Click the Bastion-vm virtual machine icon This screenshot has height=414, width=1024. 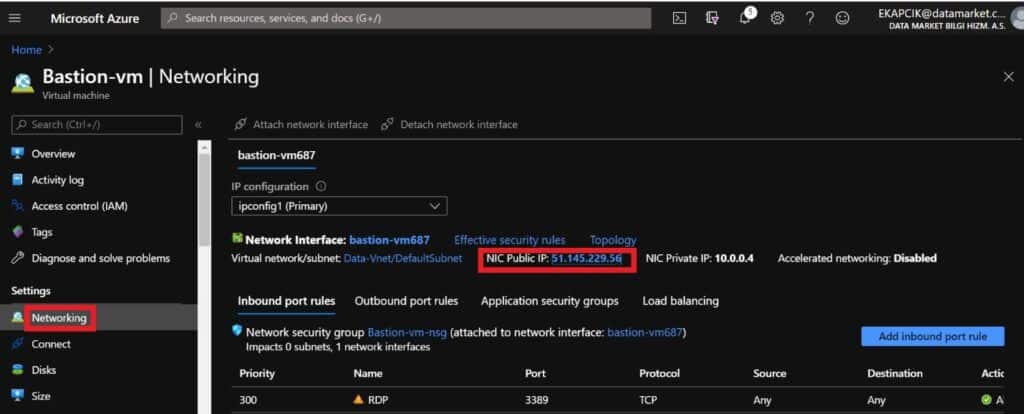[22, 82]
